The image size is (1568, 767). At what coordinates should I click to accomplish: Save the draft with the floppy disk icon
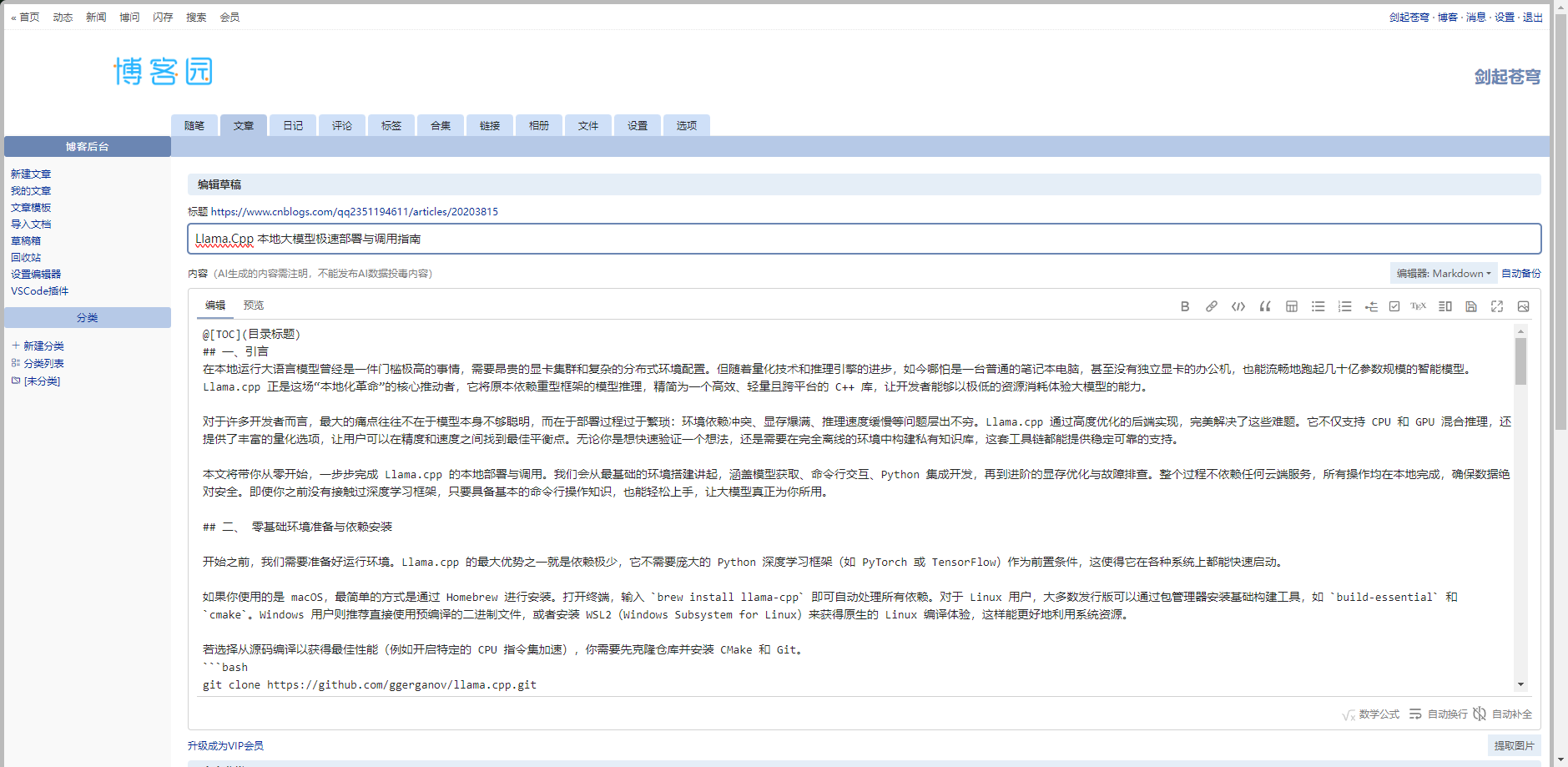click(1471, 306)
